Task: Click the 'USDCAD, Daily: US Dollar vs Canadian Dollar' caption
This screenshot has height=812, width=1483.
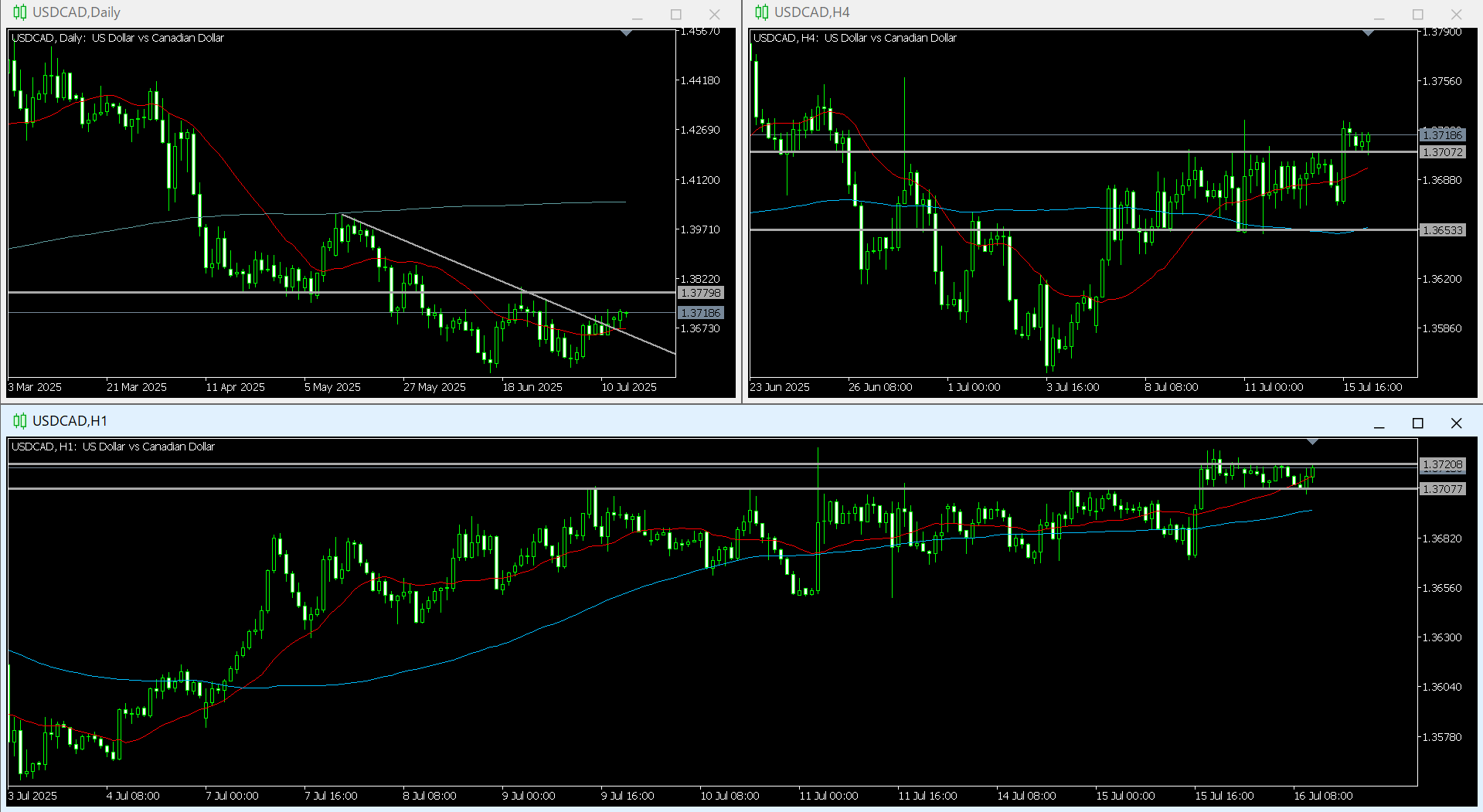Action: 117,38
